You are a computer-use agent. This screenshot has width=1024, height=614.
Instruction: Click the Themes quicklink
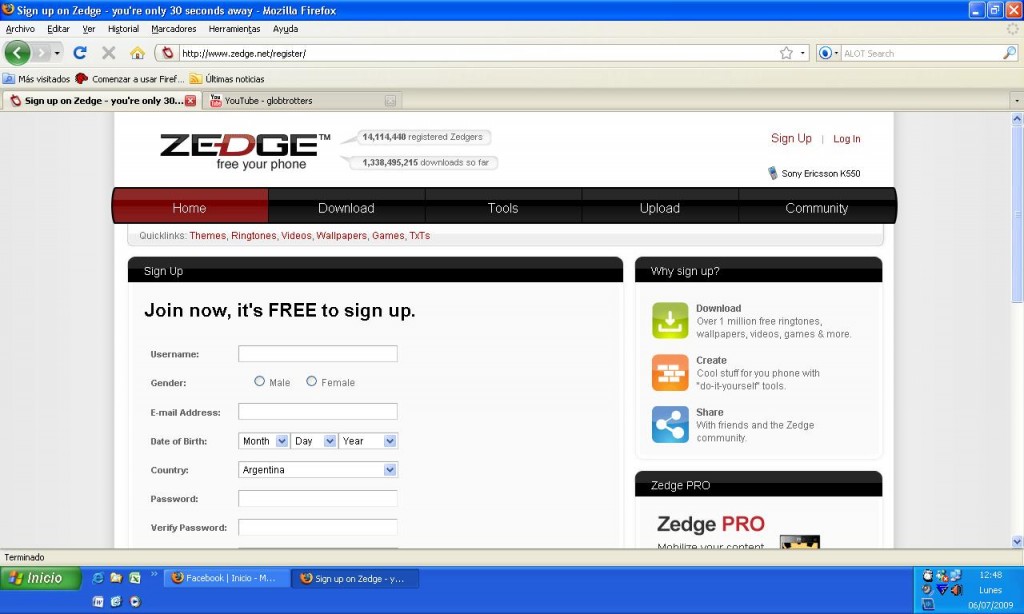(x=208, y=236)
